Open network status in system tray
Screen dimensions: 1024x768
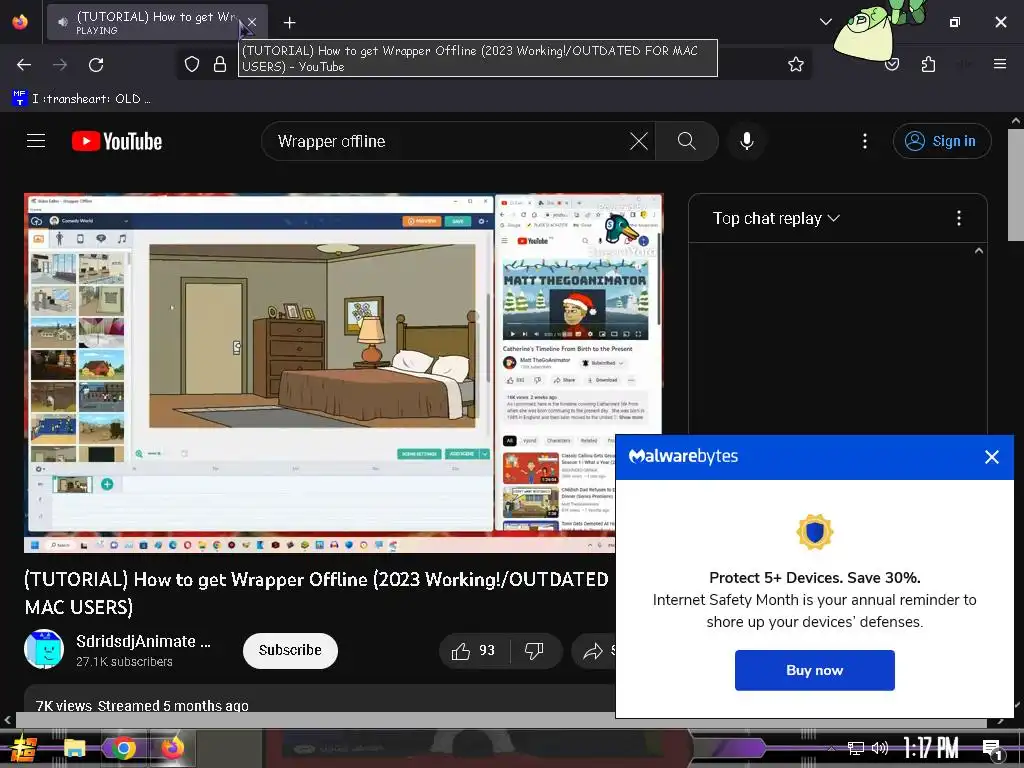[855, 748]
